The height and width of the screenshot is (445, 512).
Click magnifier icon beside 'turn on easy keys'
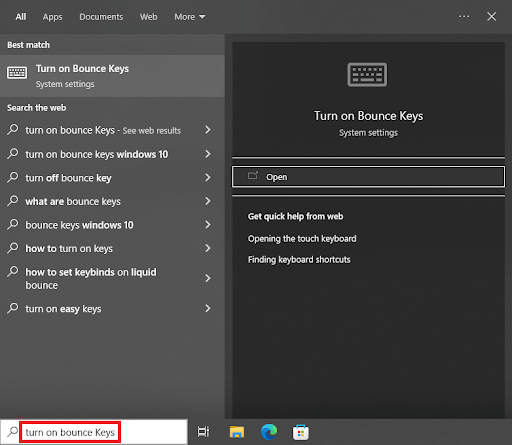13,308
